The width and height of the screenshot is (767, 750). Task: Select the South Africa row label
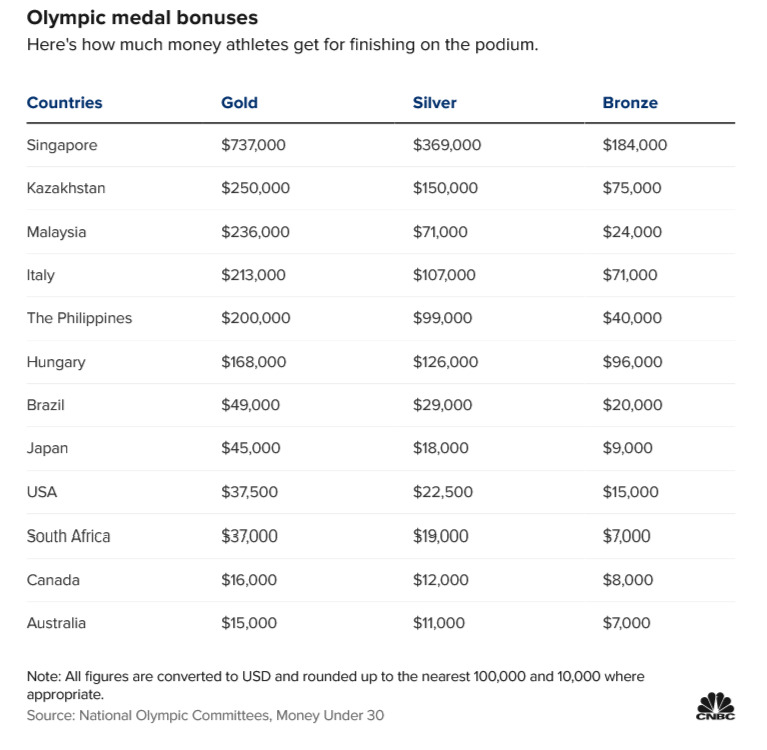point(68,536)
